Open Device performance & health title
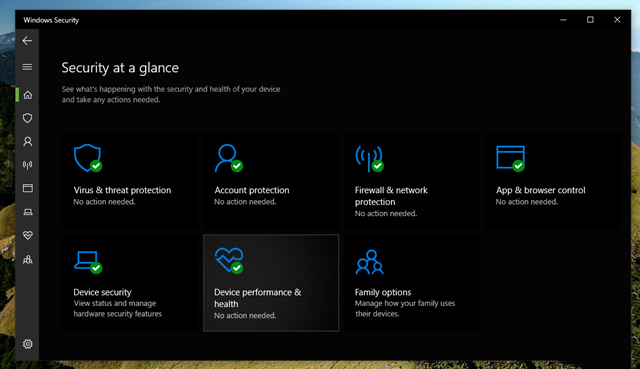Screen dimensions: 640x369 (258, 298)
